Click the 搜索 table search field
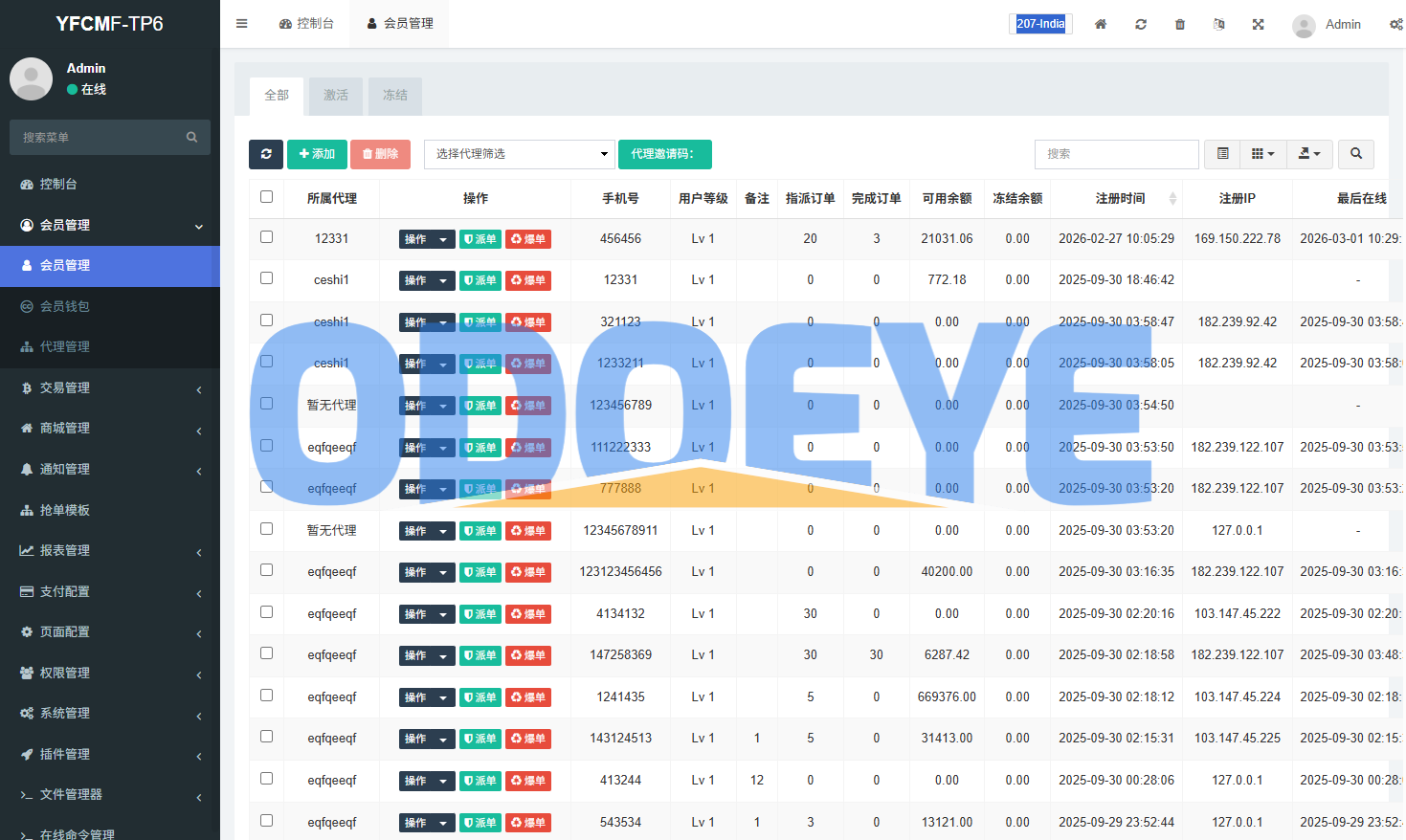The width and height of the screenshot is (1406, 840). click(x=1116, y=154)
